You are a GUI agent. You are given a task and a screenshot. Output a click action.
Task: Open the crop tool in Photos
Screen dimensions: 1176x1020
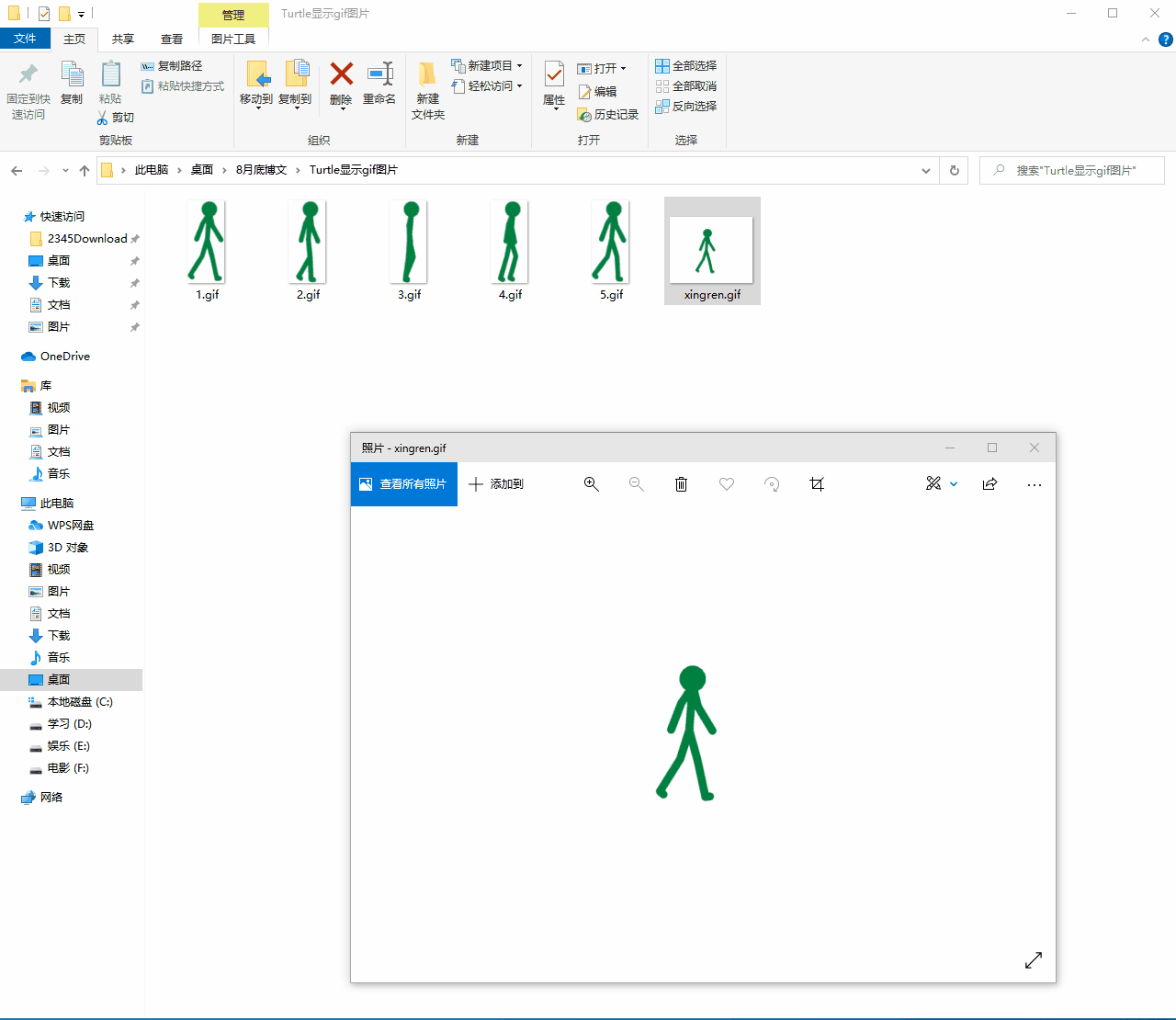click(x=817, y=484)
